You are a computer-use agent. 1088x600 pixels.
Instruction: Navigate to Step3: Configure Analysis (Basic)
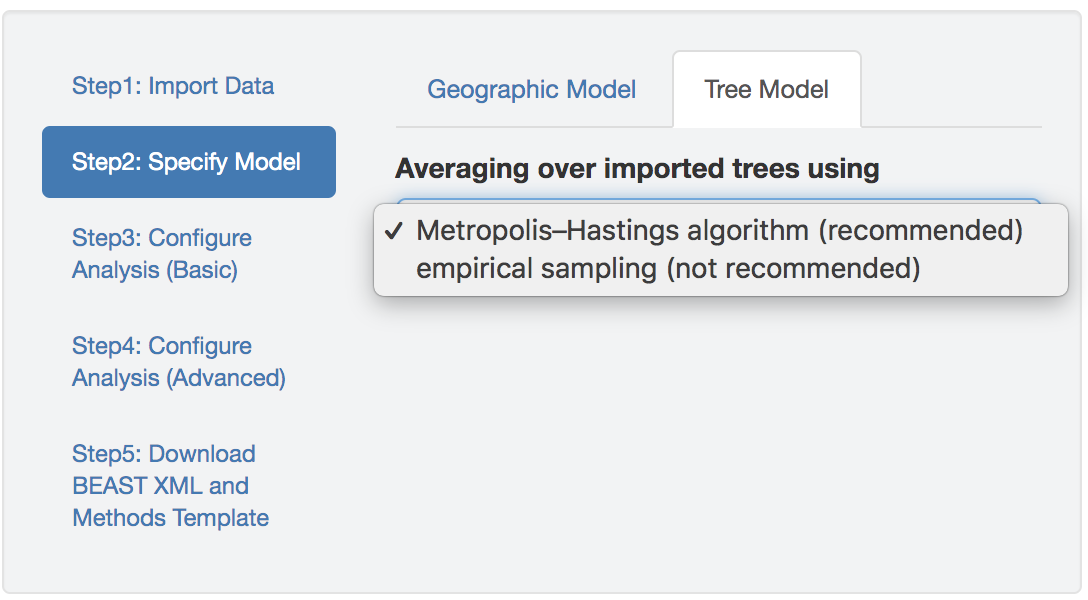(x=161, y=254)
